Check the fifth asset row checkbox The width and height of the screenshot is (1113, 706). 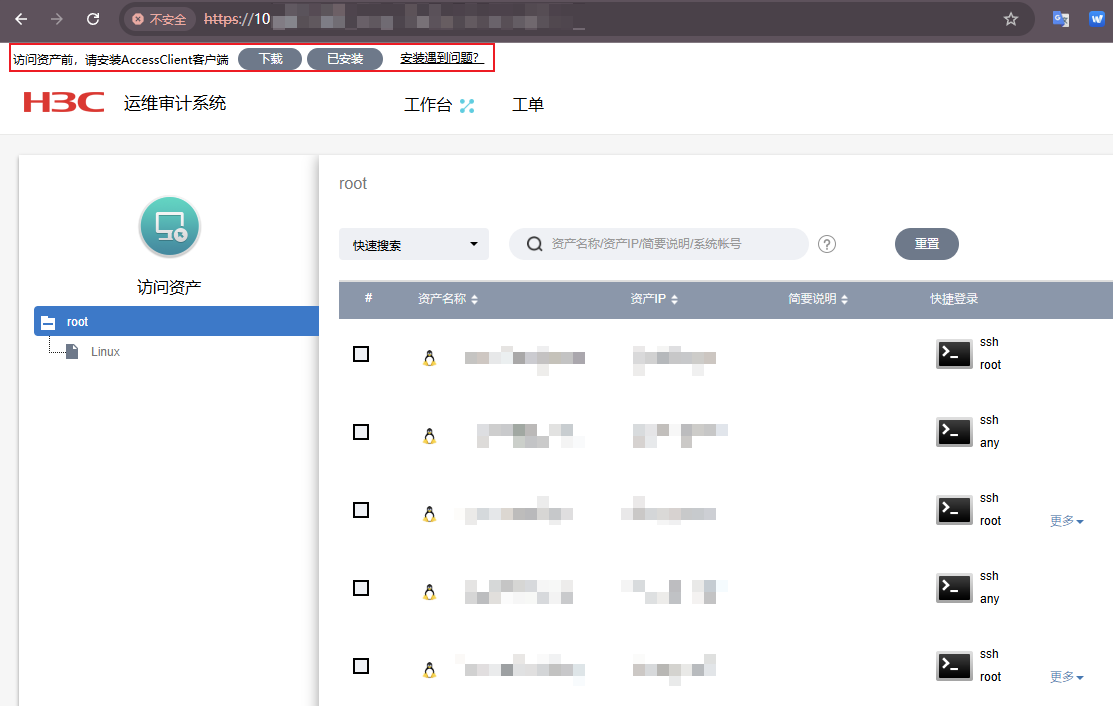[361, 666]
